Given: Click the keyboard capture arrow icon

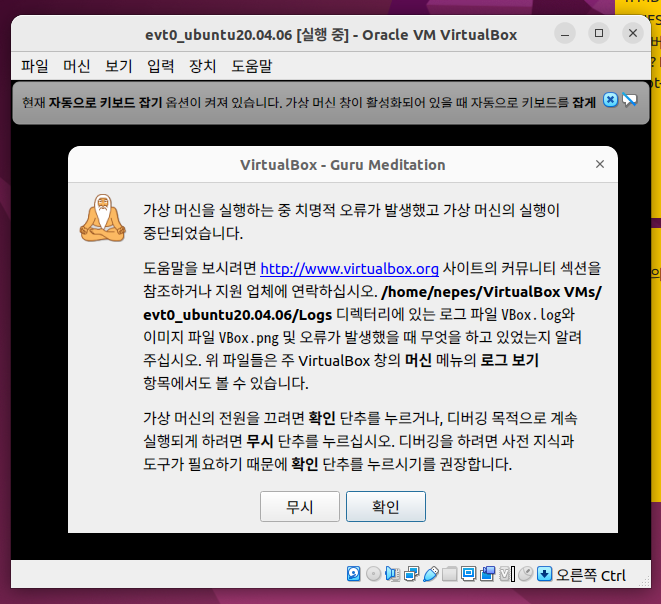Looking at the screenshot, I should coord(544,574).
